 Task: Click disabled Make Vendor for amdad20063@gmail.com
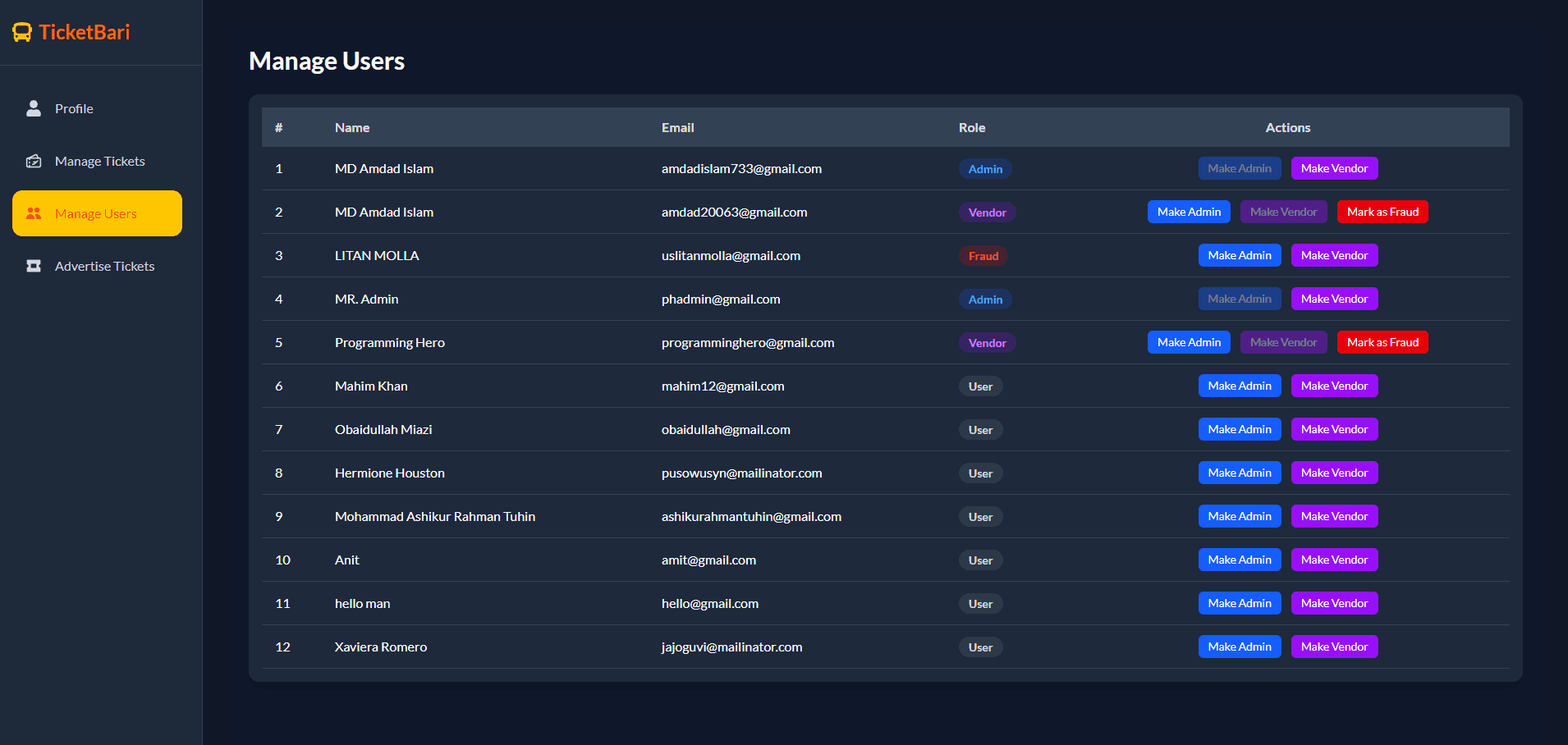tap(1284, 212)
